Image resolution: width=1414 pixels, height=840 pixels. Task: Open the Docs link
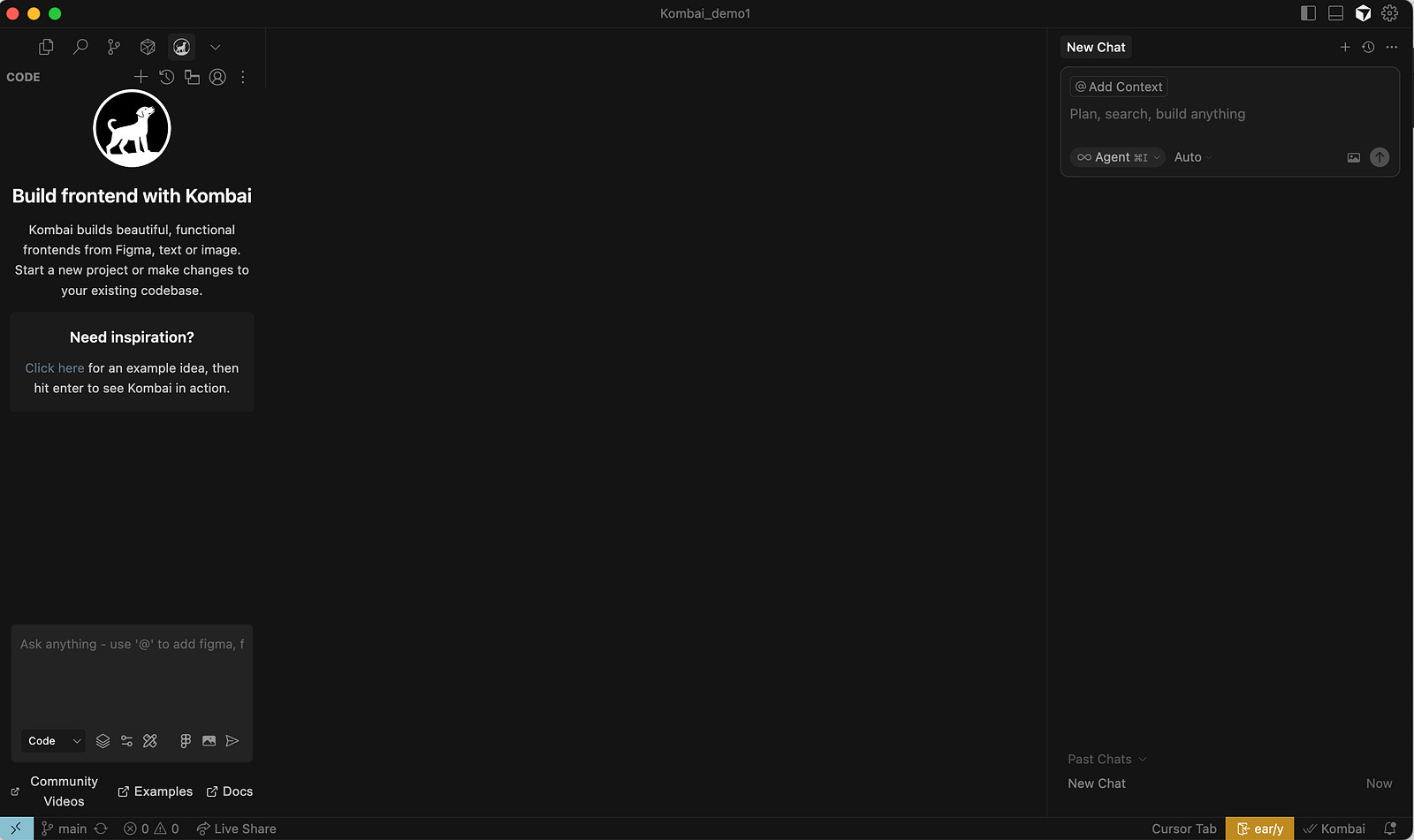point(230,791)
